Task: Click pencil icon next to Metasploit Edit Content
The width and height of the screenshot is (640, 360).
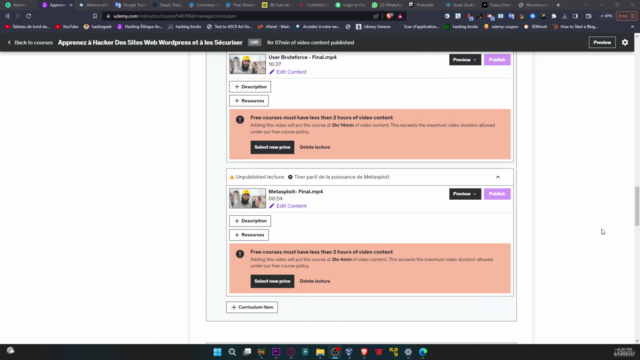Action: (272, 206)
